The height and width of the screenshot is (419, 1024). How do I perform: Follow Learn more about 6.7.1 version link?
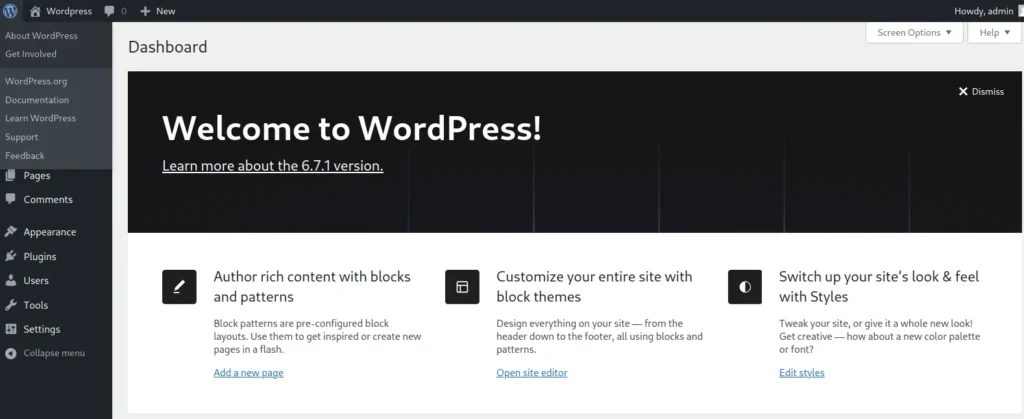click(x=272, y=166)
